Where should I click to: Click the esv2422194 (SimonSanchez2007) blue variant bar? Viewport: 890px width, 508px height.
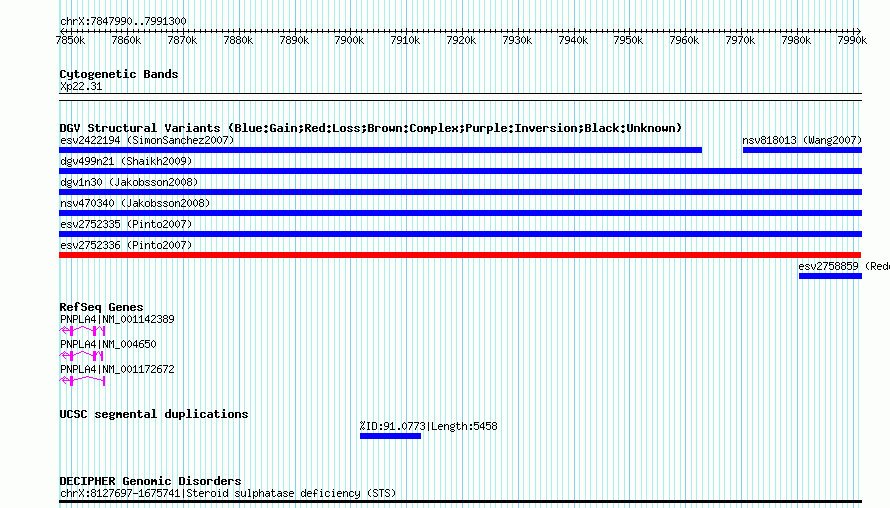click(380, 150)
